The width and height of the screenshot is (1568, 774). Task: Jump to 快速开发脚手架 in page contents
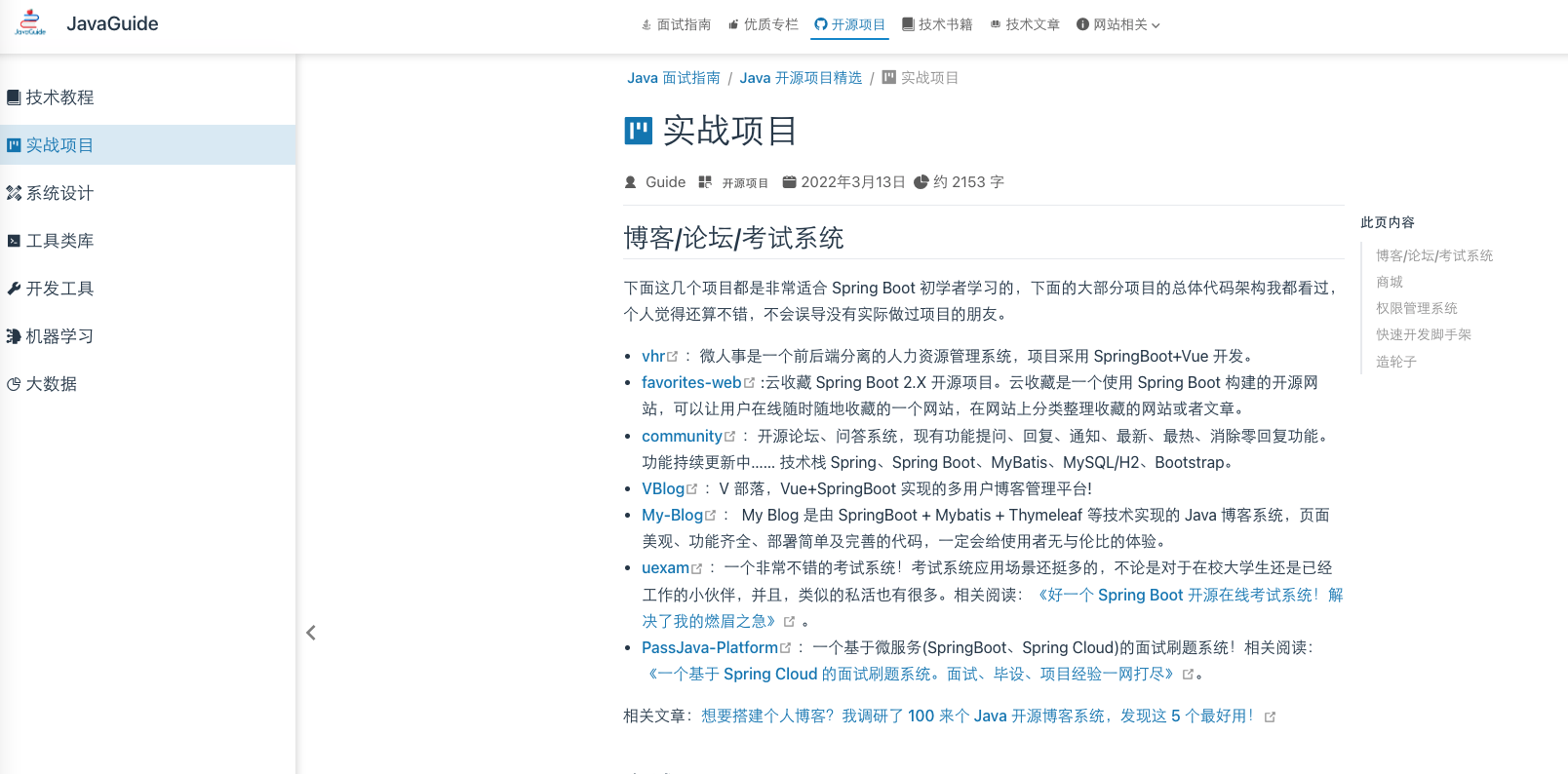tap(1424, 334)
